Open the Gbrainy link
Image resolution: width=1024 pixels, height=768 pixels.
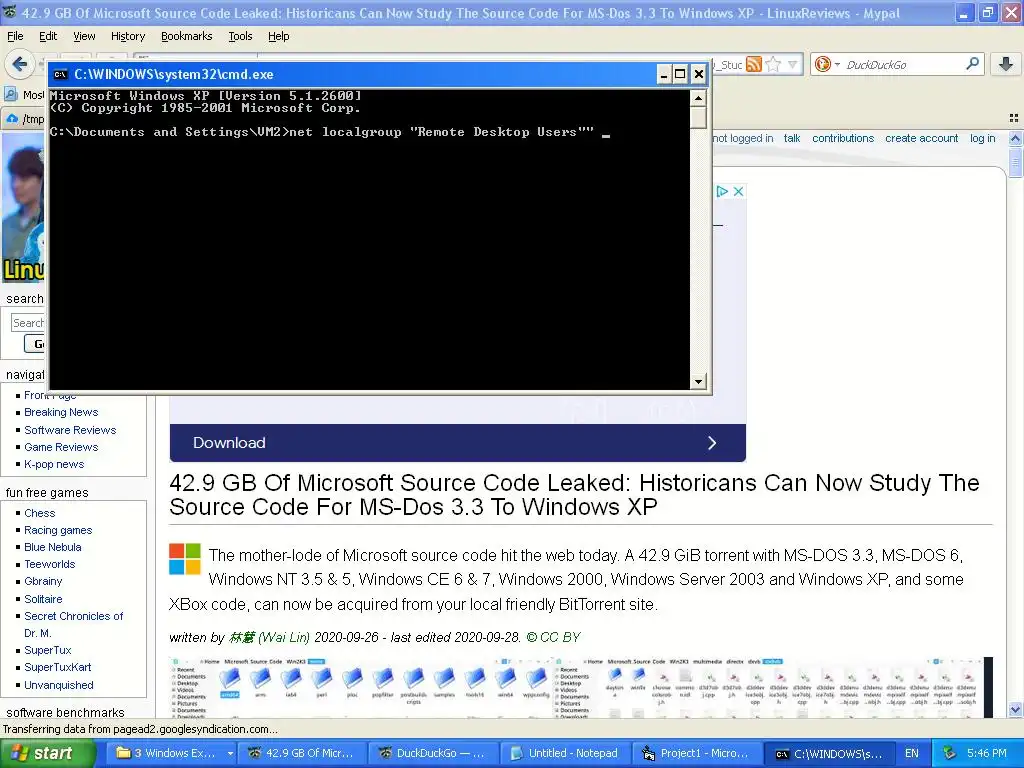coord(43,581)
